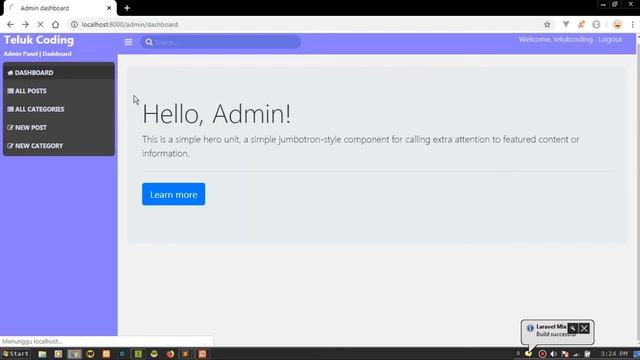
Task: Click the address bar URL localhost:8000/admin/dashboard
Action: pyautogui.click(x=130, y=24)
